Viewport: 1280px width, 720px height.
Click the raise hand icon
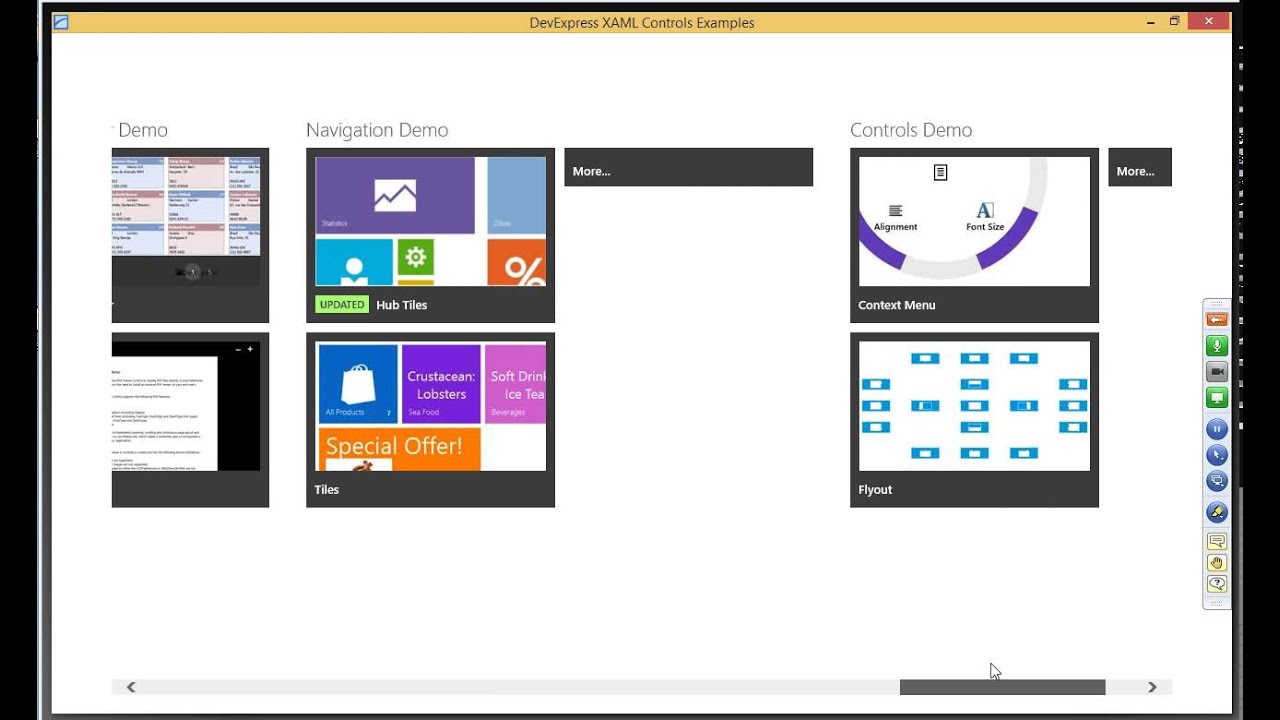coord(1217,563)
